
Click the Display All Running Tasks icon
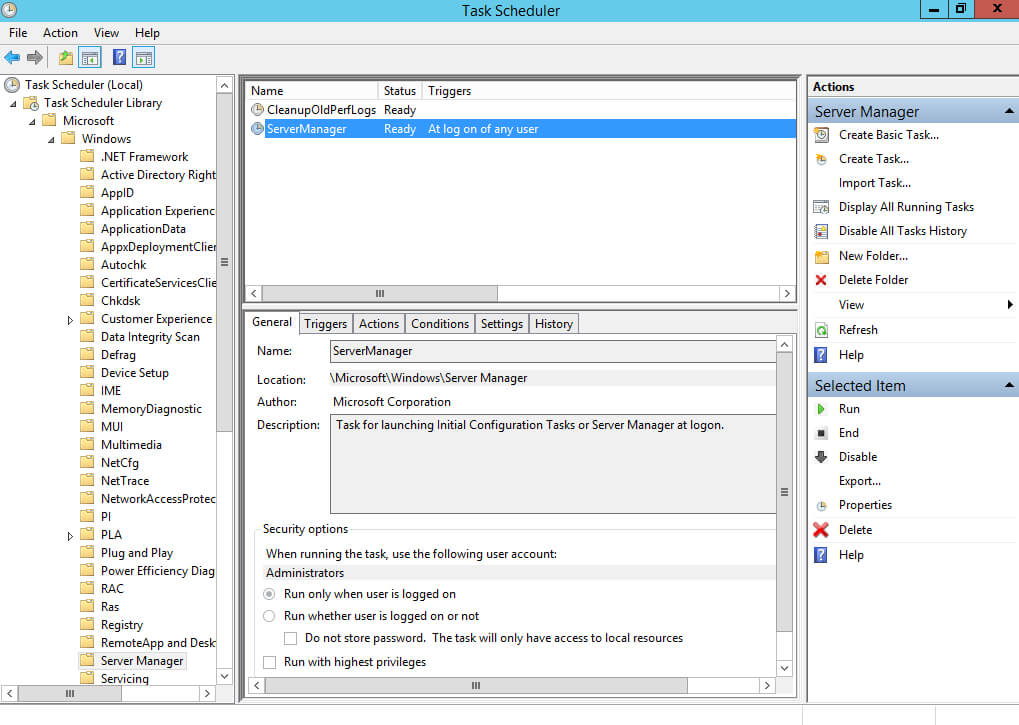tap(821, 207)
